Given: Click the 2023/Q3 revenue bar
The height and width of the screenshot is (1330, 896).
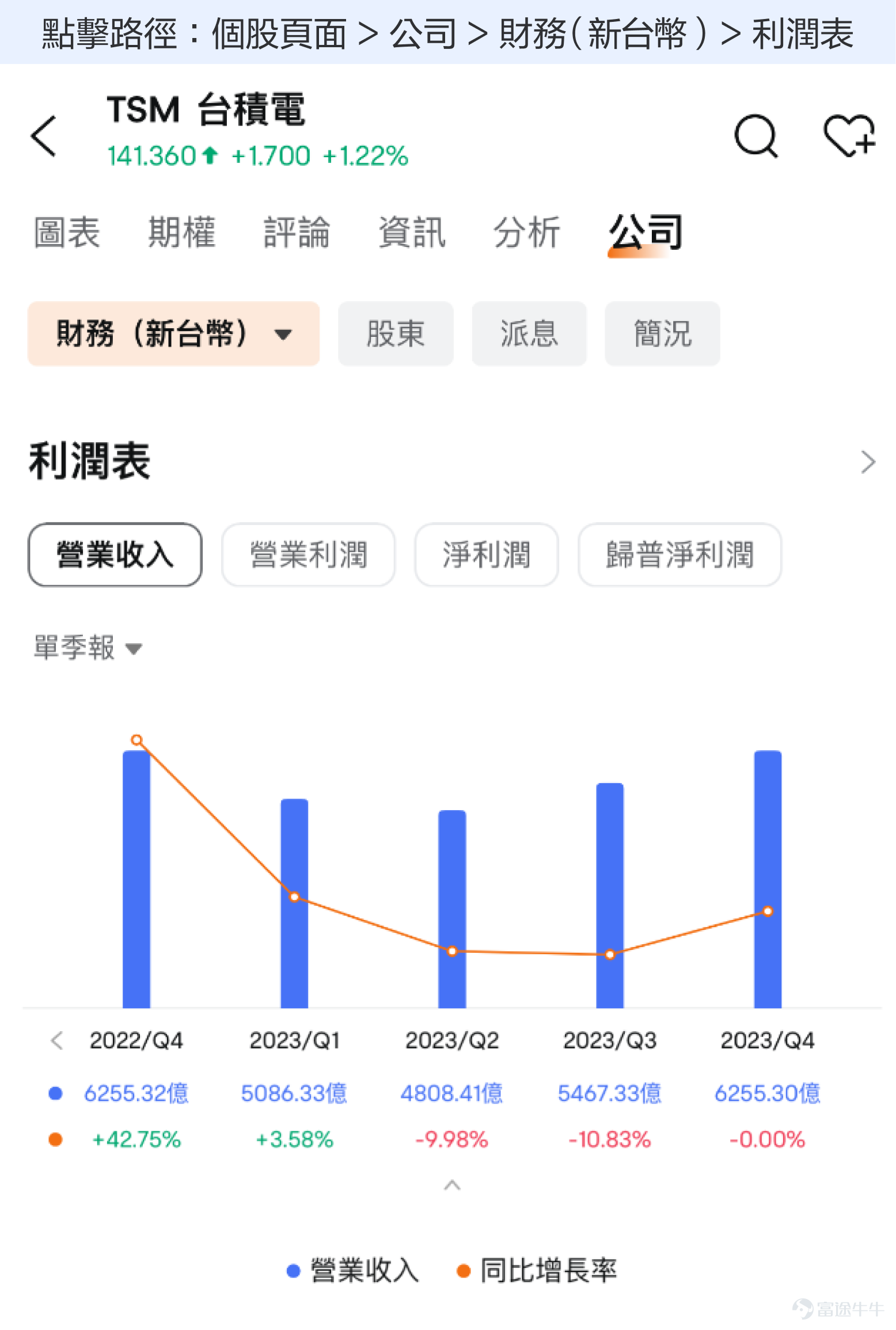Looking at the screenshot, I should tap(610, 895).
